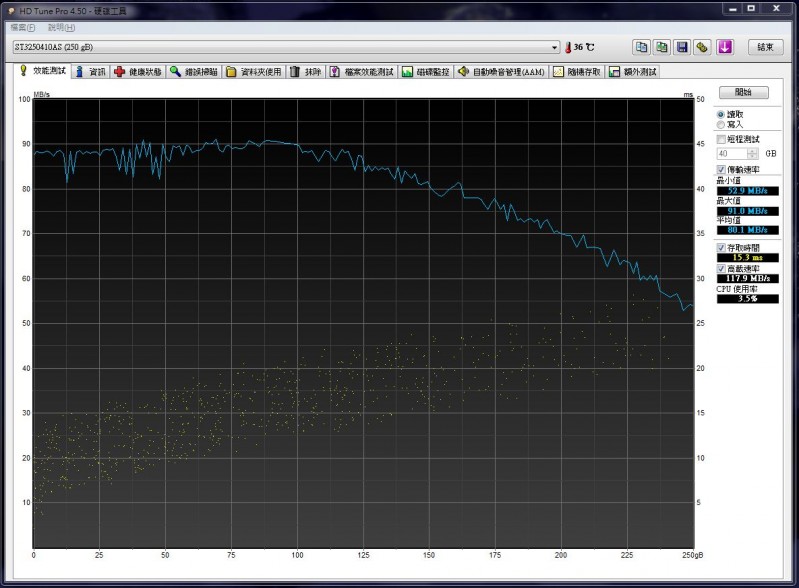
Task: Copy the screenshot to the clipboard
Action: pyautogui.click(x=661, y=47)
